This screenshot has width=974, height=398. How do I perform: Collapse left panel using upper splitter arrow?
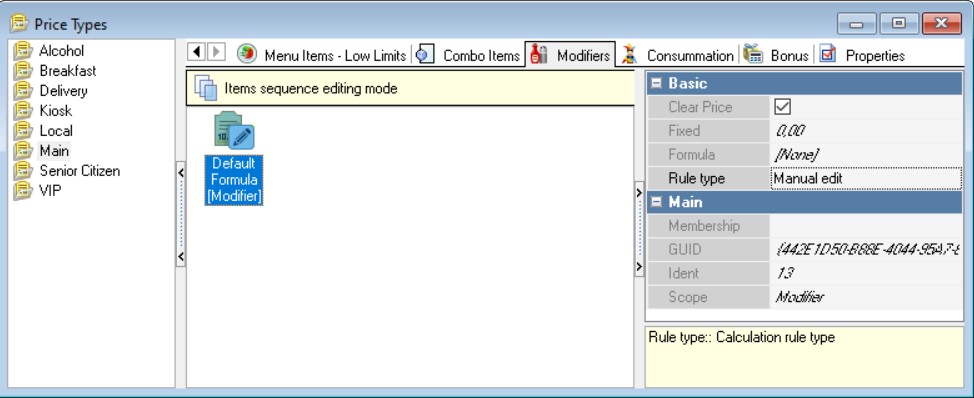pyautogui.click(x=181, y=173)
